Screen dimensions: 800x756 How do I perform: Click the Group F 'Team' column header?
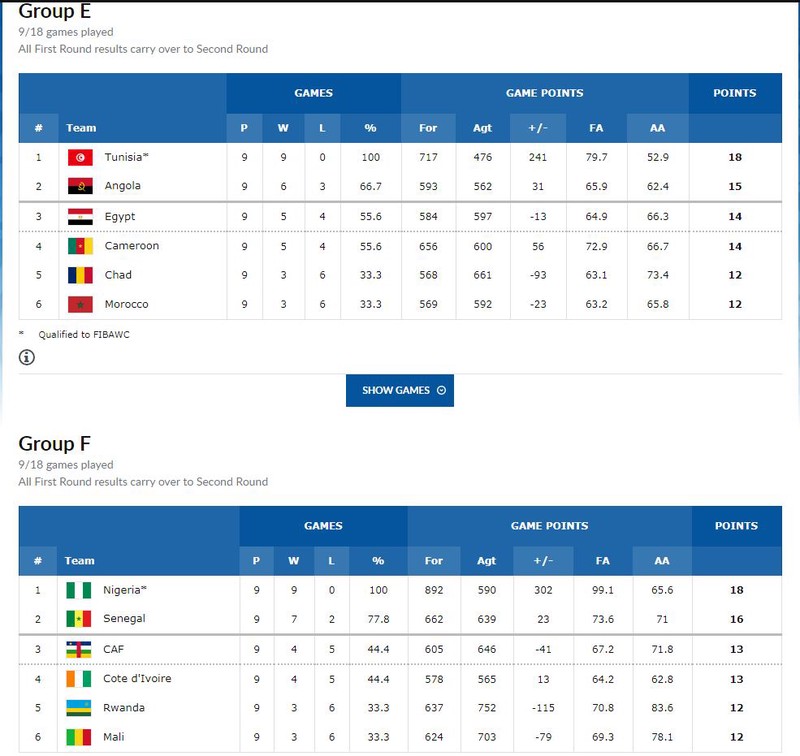pyautogui.click(x=79, y=561)
